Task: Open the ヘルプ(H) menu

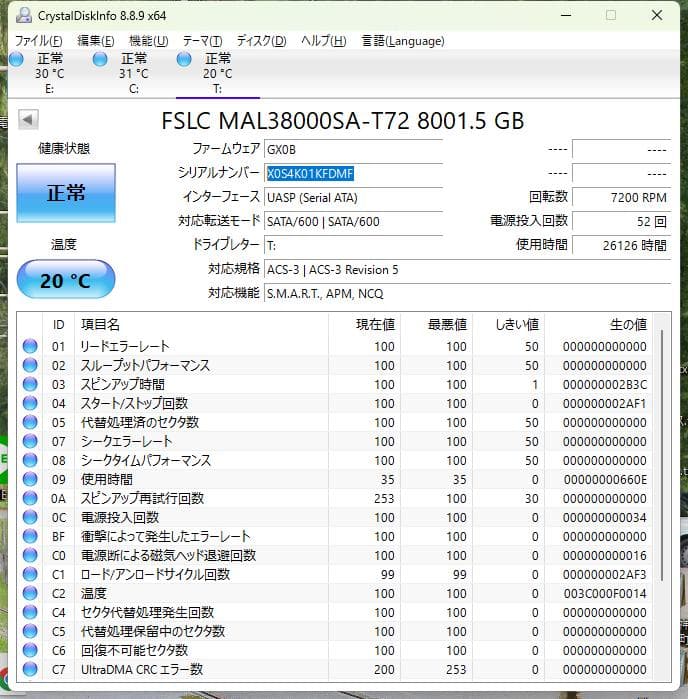Action: (x=323, y=41)
